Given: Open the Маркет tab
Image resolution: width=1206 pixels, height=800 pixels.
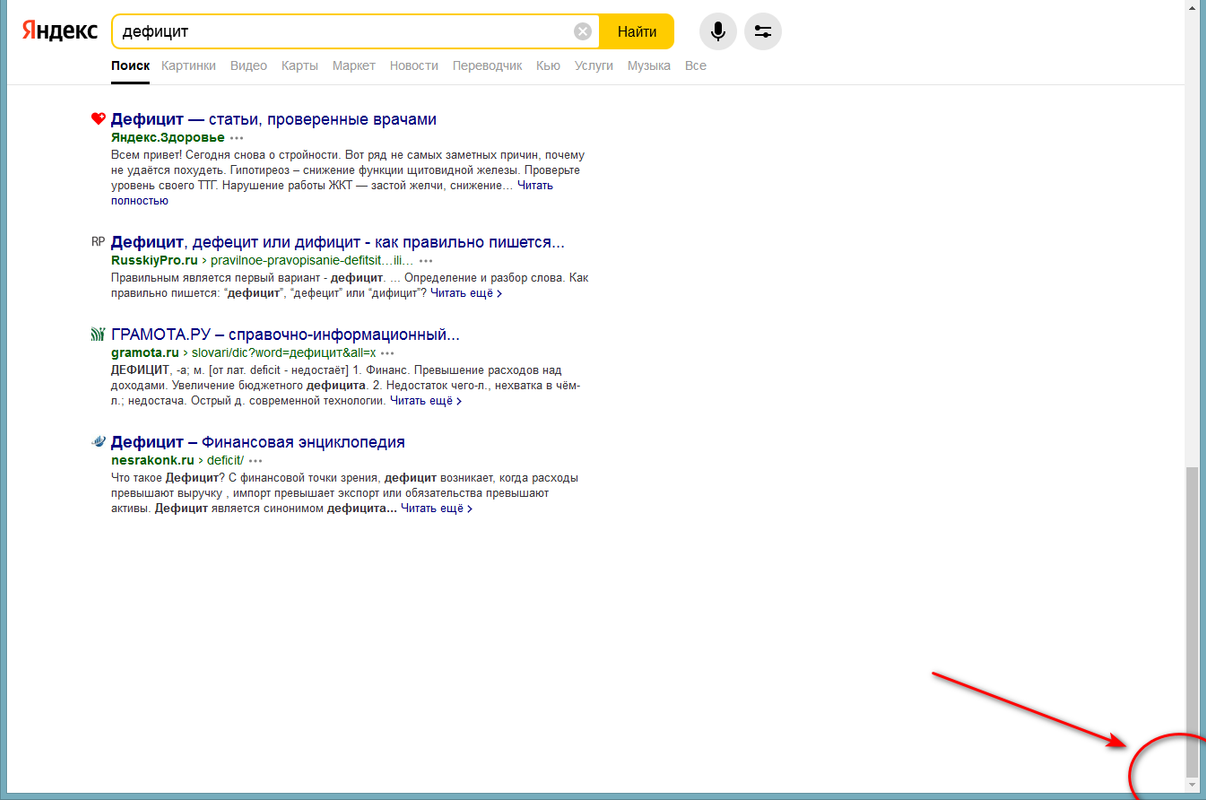Looking at the screenshot, I should tap(354, 65).
